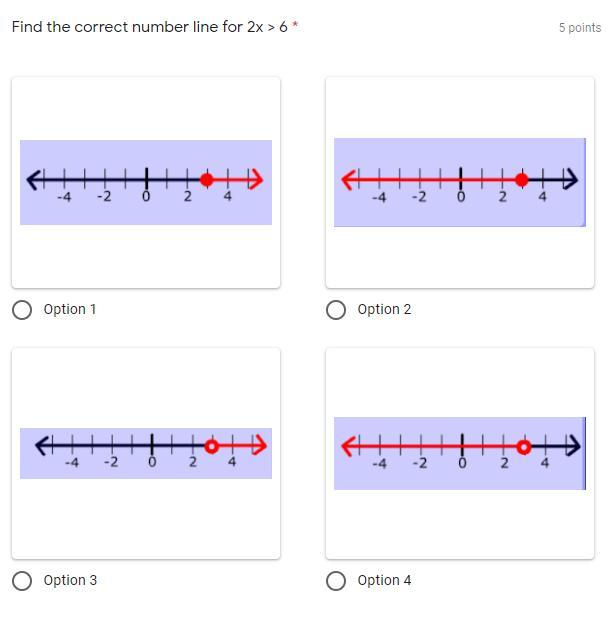Screen dimensions: 607x617
Task: Click the red required asterisk
Action: pyautogui.click(x=295, y=26)
